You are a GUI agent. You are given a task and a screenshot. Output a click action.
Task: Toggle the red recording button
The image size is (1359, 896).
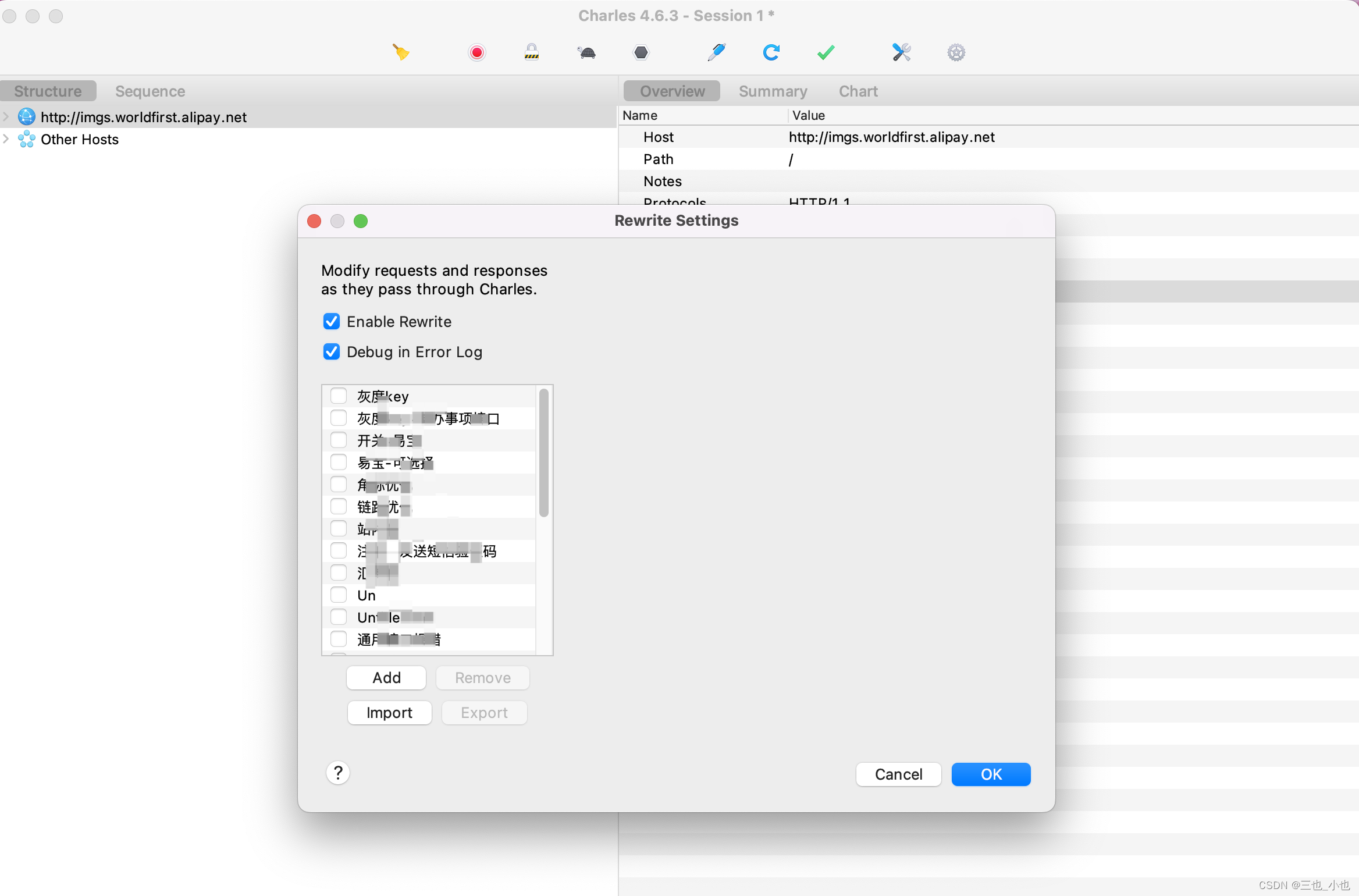476,52
